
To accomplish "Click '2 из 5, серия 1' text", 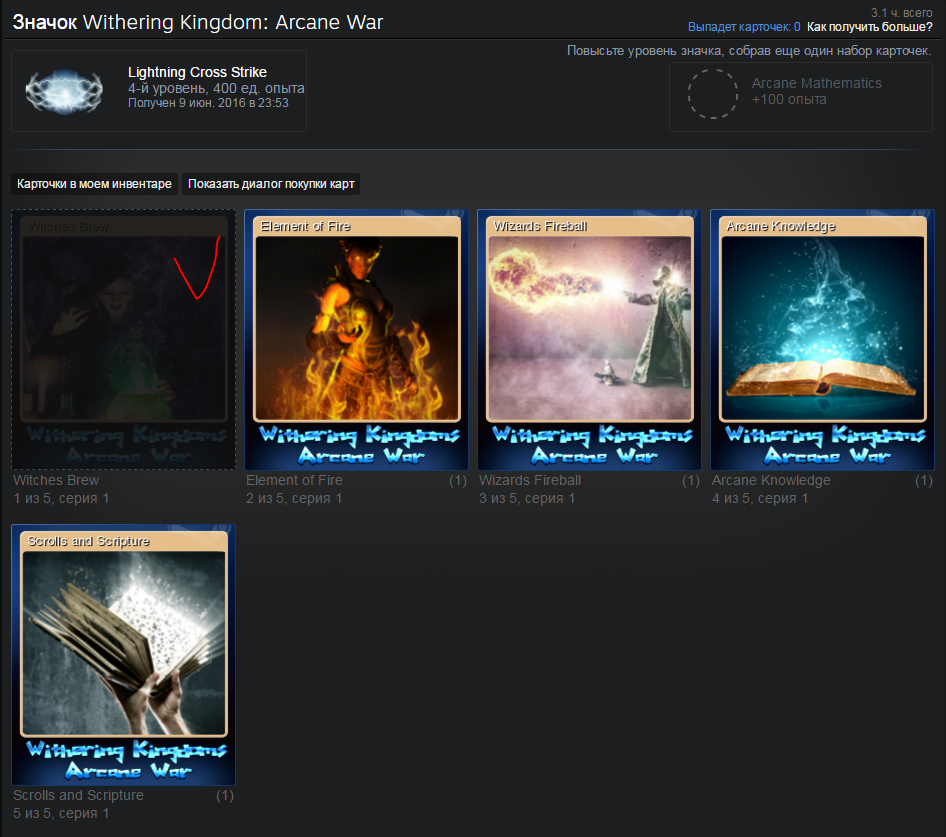I will click(x=294, y=498).
